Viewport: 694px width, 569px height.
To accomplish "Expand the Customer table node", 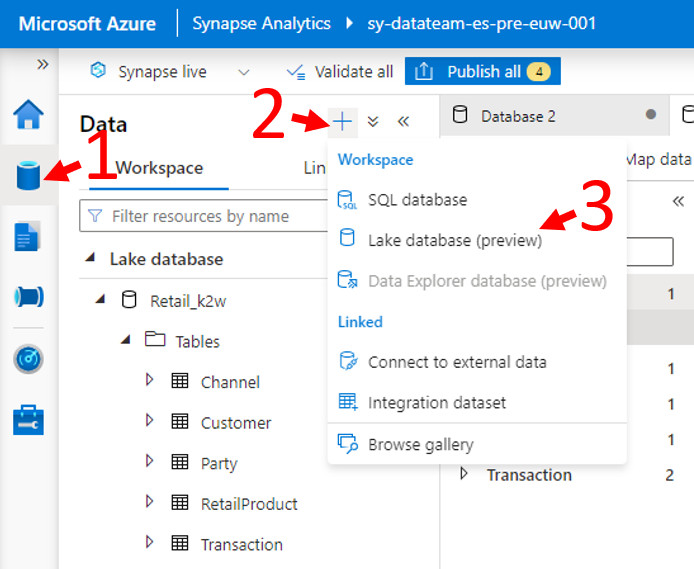I will [150, 420].
